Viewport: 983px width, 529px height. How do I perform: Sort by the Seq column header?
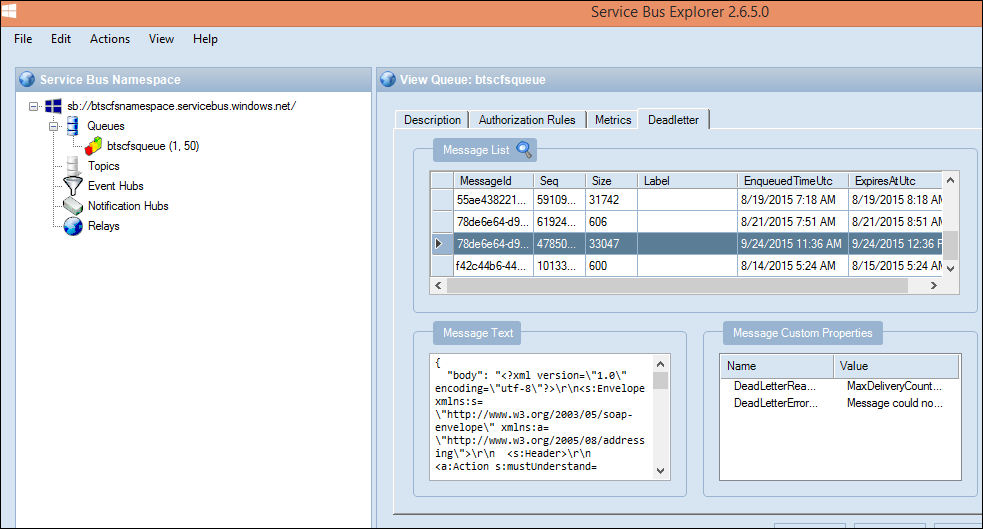pyautogui.click(x=559, y=181)
